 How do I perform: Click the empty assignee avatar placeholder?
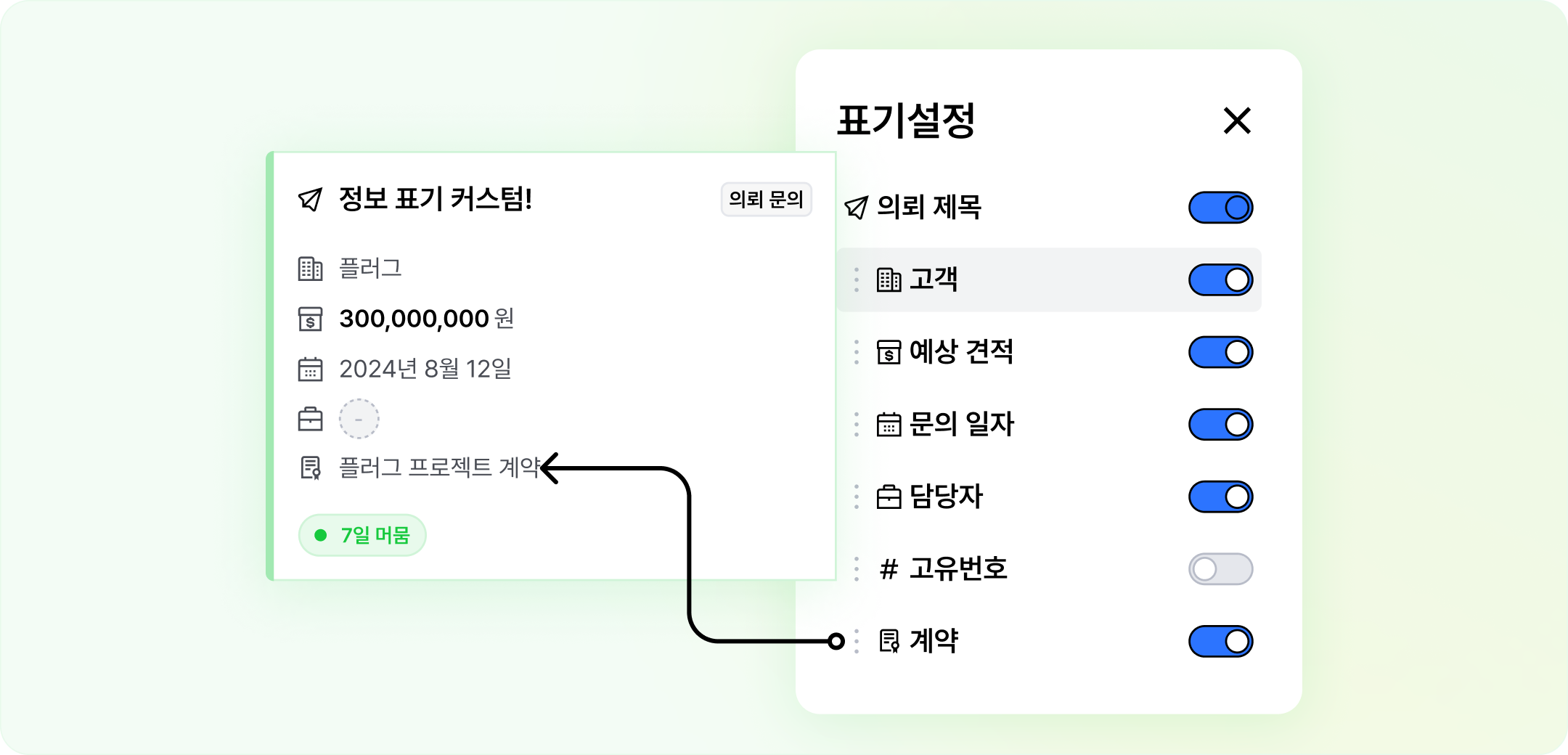[x=359, y=419]
